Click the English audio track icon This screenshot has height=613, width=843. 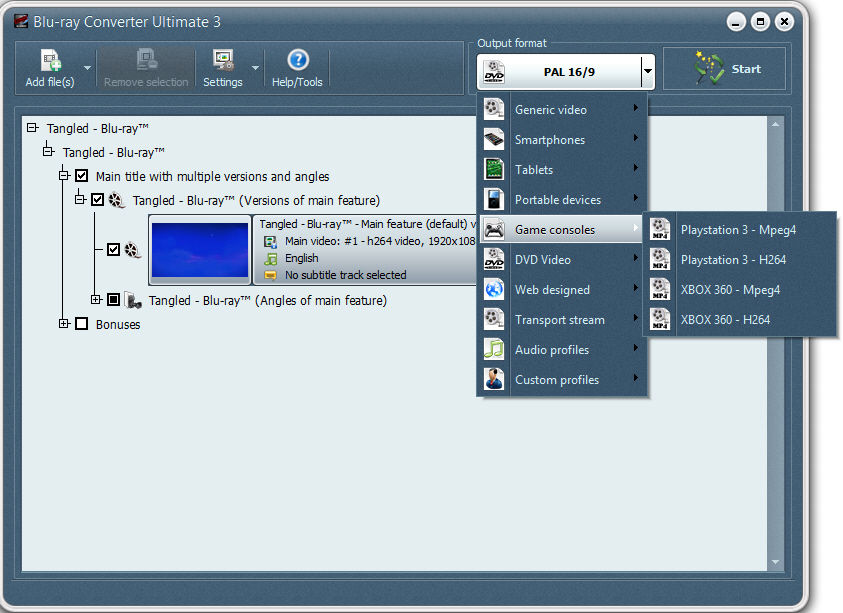(270, 259)
